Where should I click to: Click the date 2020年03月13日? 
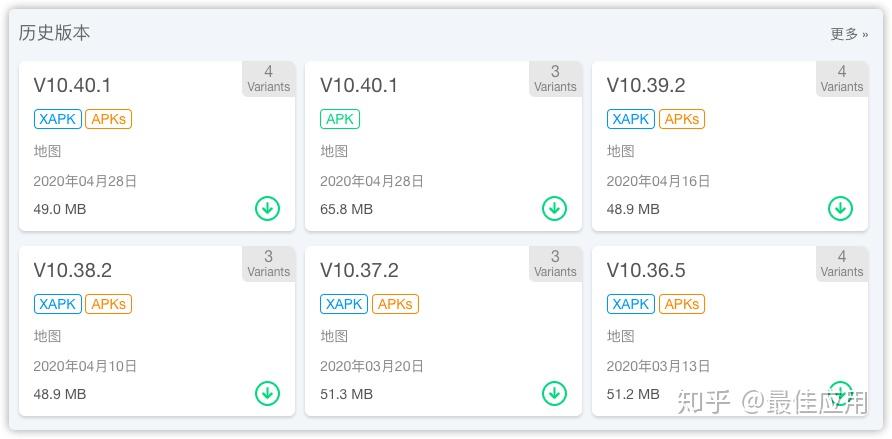point(658,366)
